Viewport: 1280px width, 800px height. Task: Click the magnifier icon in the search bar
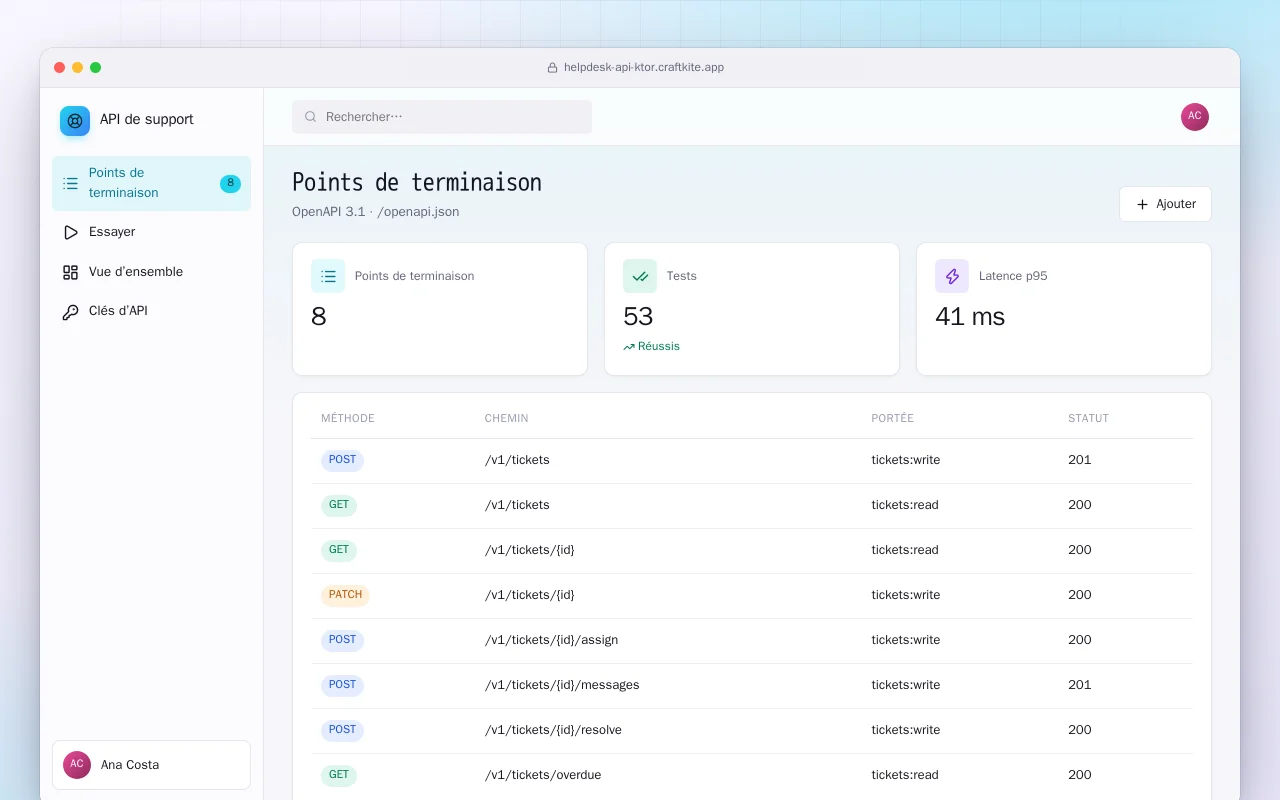(311, 117)
